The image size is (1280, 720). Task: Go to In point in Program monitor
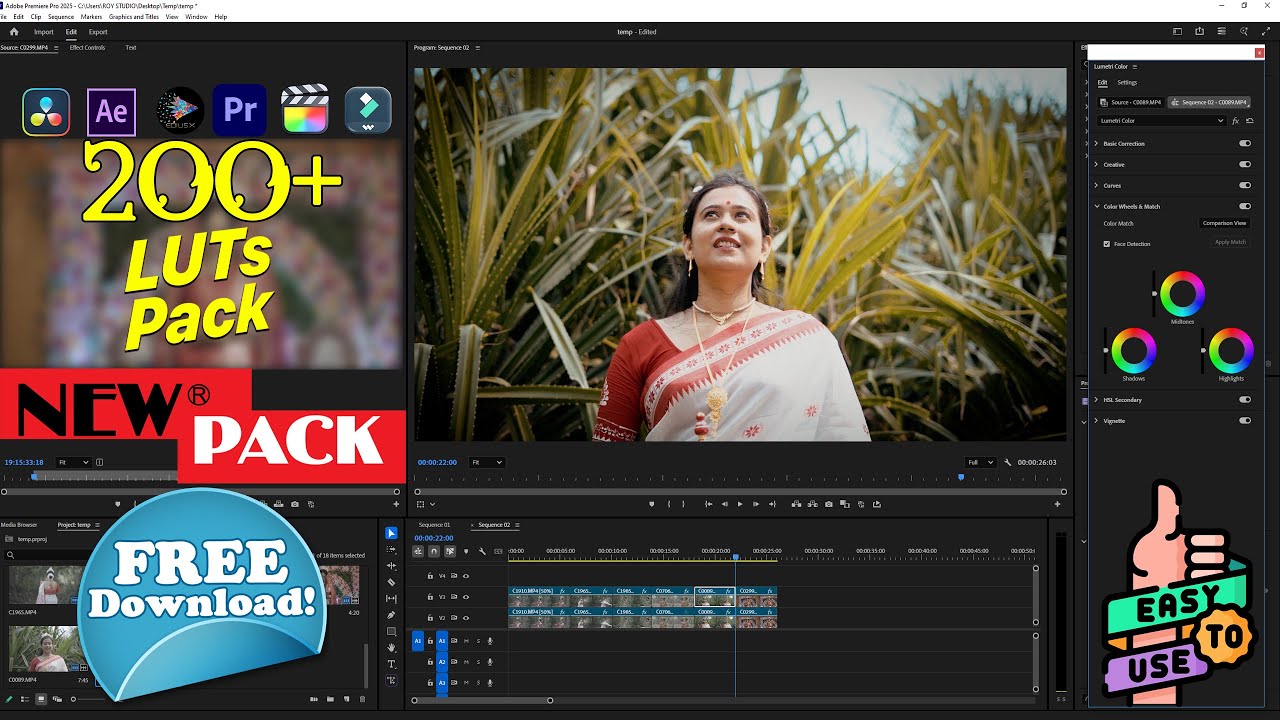(x=708, y=504)
